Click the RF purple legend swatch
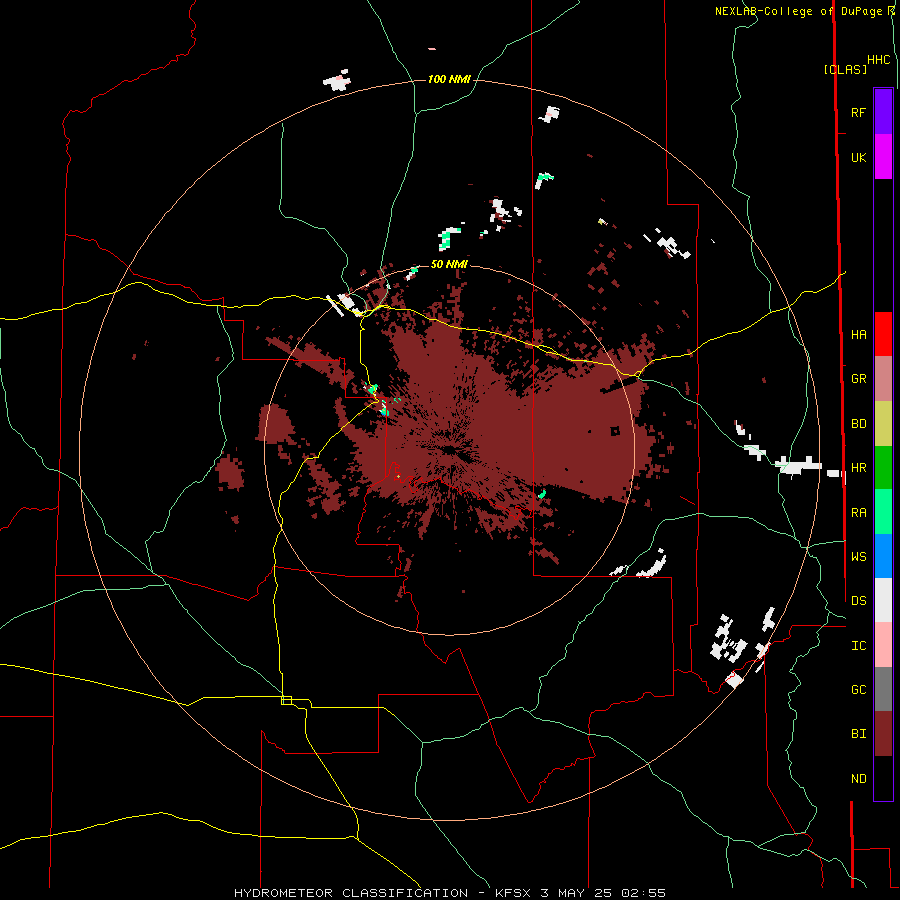This screenshot has height=900, width=900. click(883, 112)
